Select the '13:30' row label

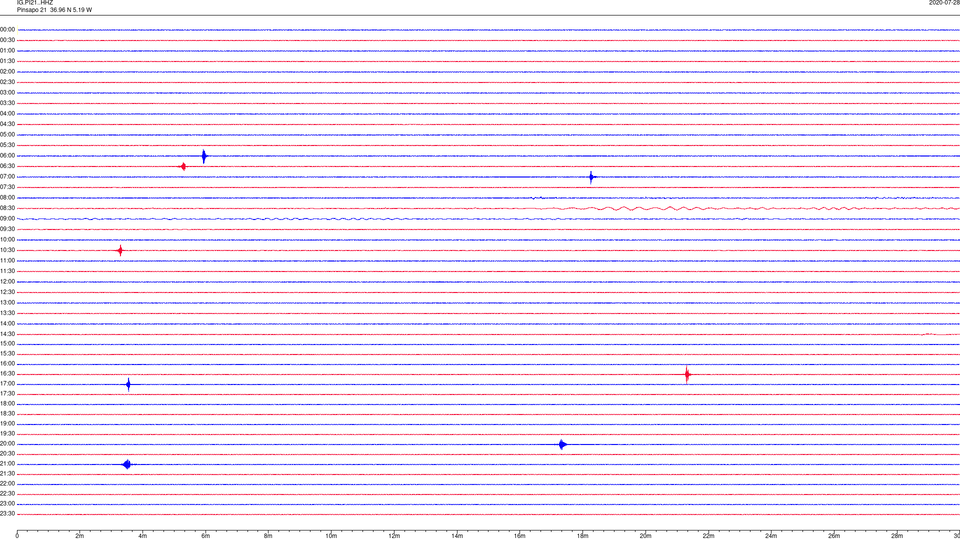coord(7,313)
